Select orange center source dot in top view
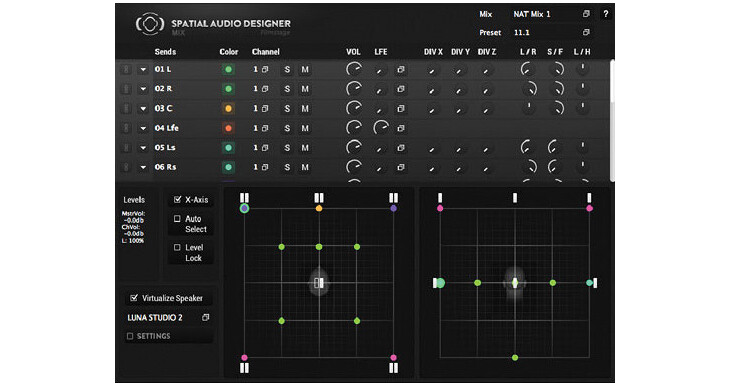Viewport: 731px width, 384px height. click(x=319, y=208)
